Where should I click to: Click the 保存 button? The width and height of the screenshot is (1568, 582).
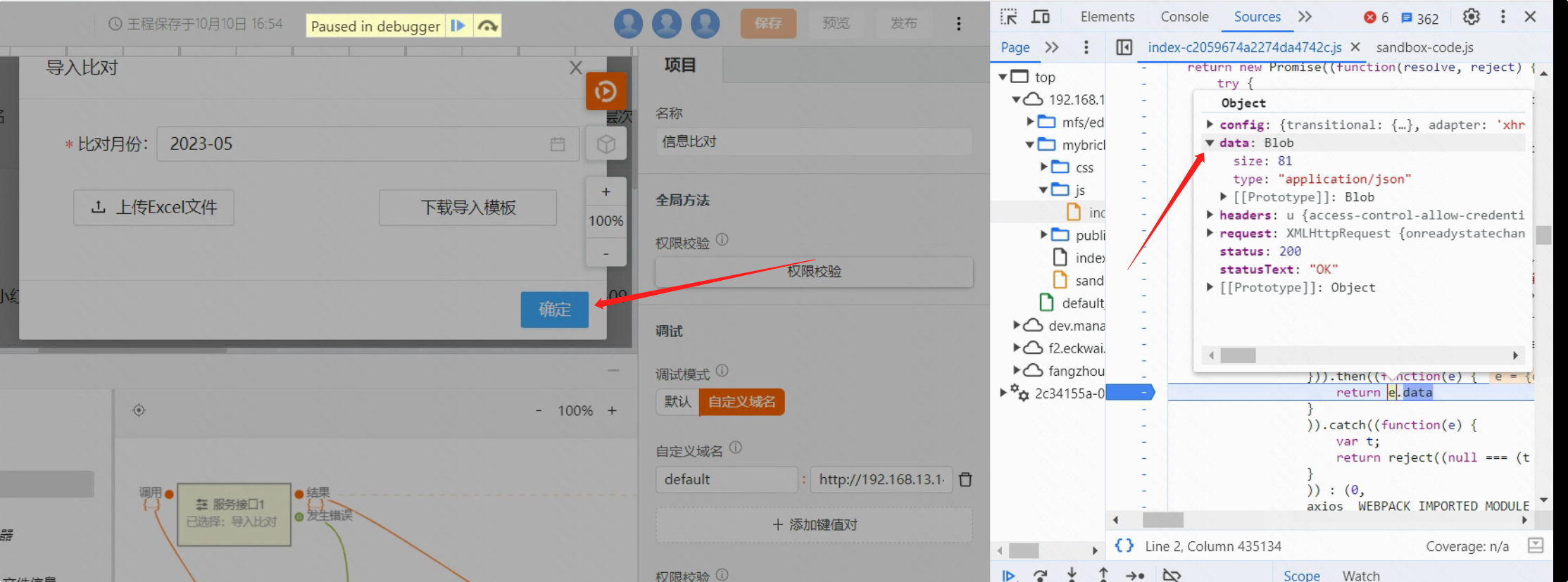point(768,23)
